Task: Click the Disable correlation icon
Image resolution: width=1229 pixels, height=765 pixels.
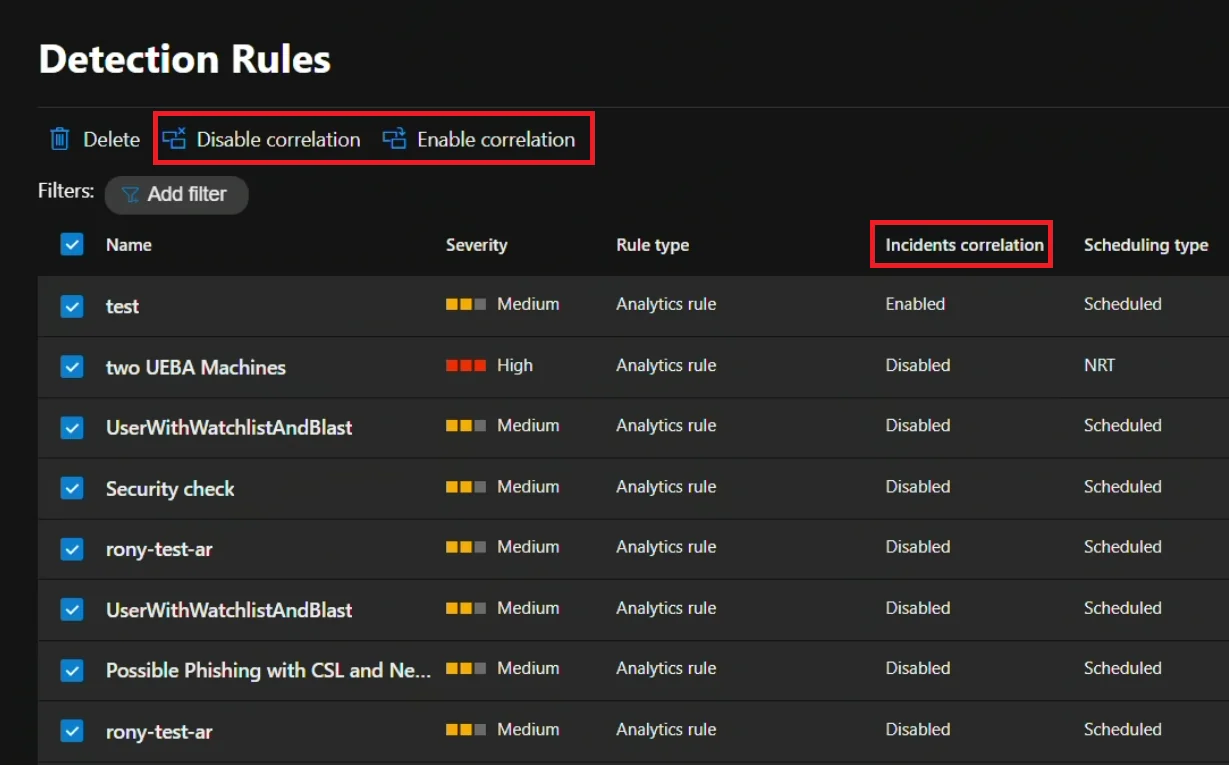Action: (175, 139)
